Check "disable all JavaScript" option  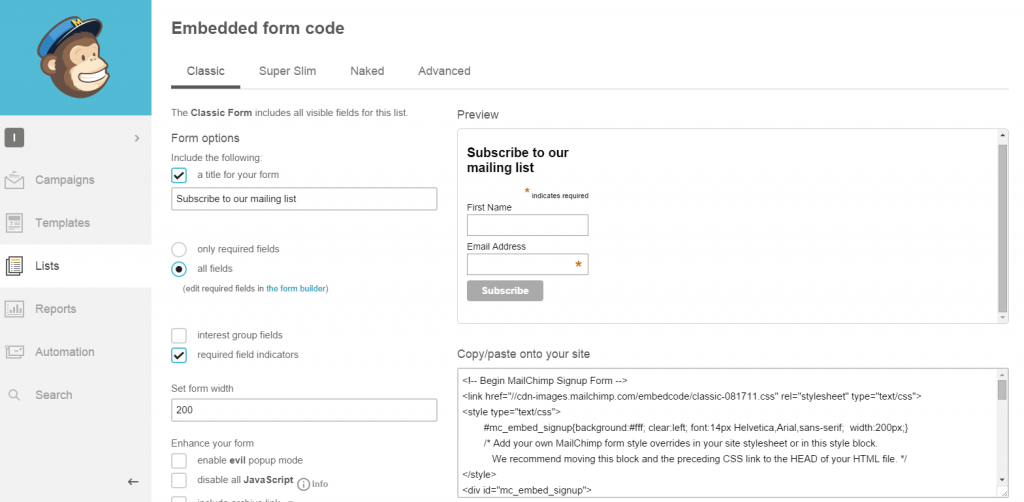click(x=179, y=480)
